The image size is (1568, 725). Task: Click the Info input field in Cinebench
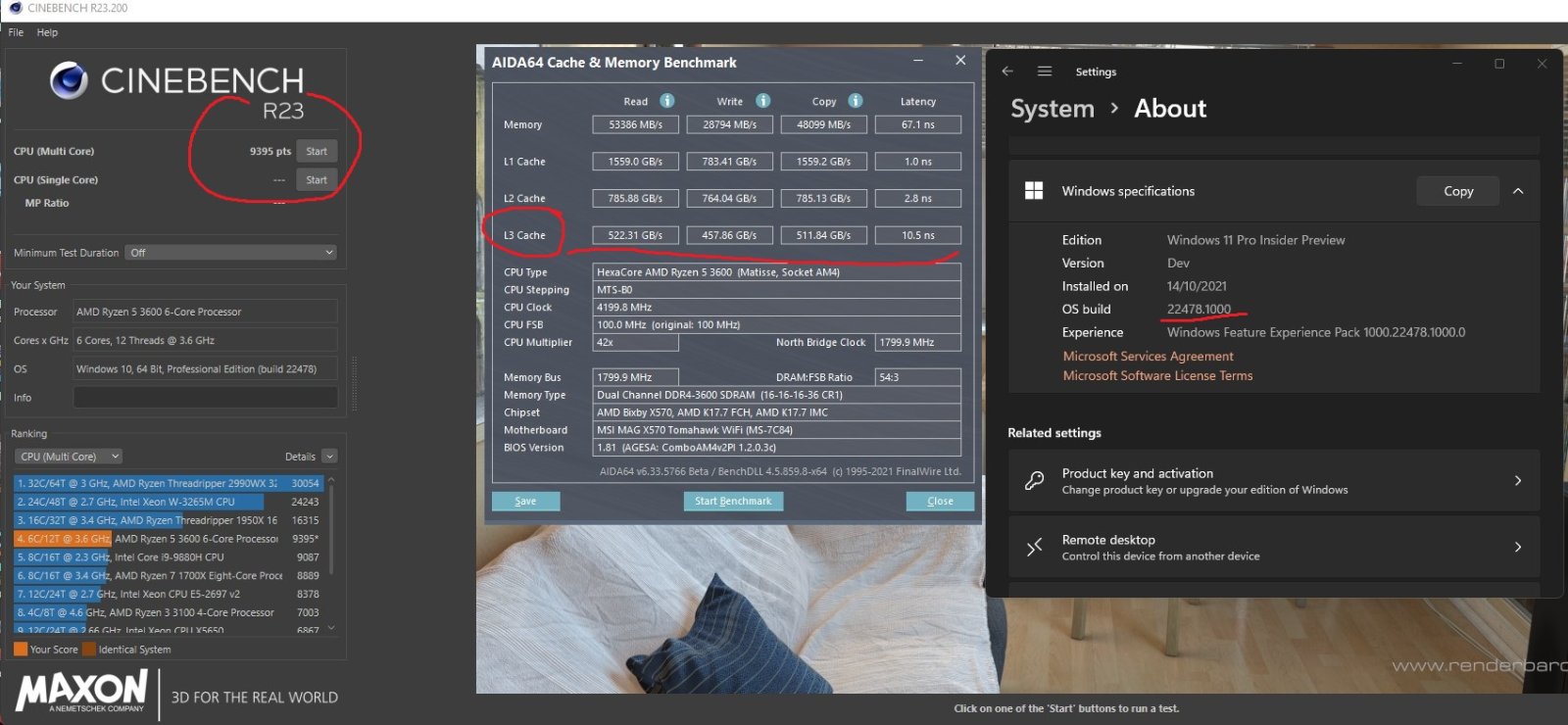click(206, 398)
